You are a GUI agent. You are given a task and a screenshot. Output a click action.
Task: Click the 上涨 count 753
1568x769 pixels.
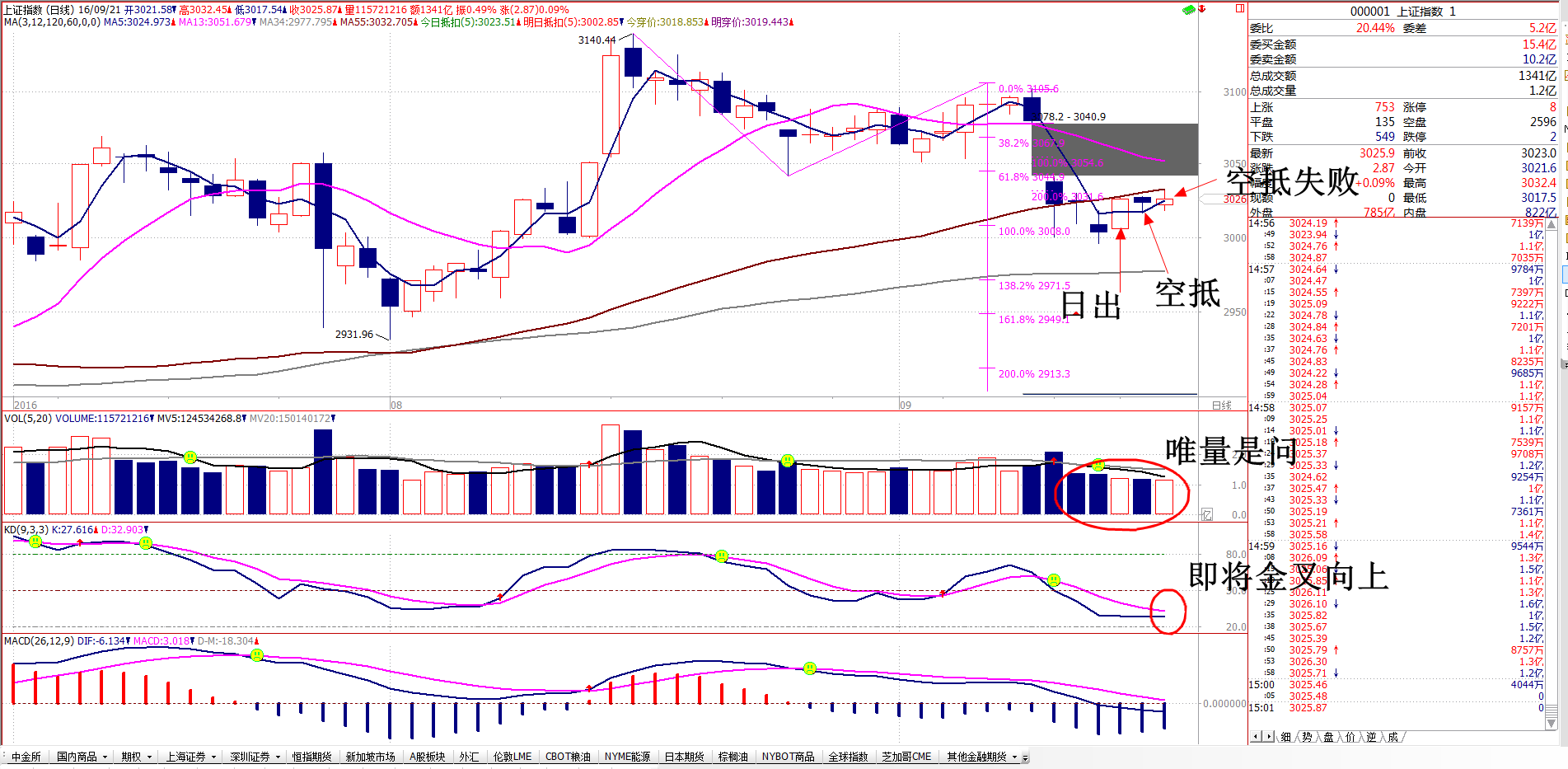1385,107
